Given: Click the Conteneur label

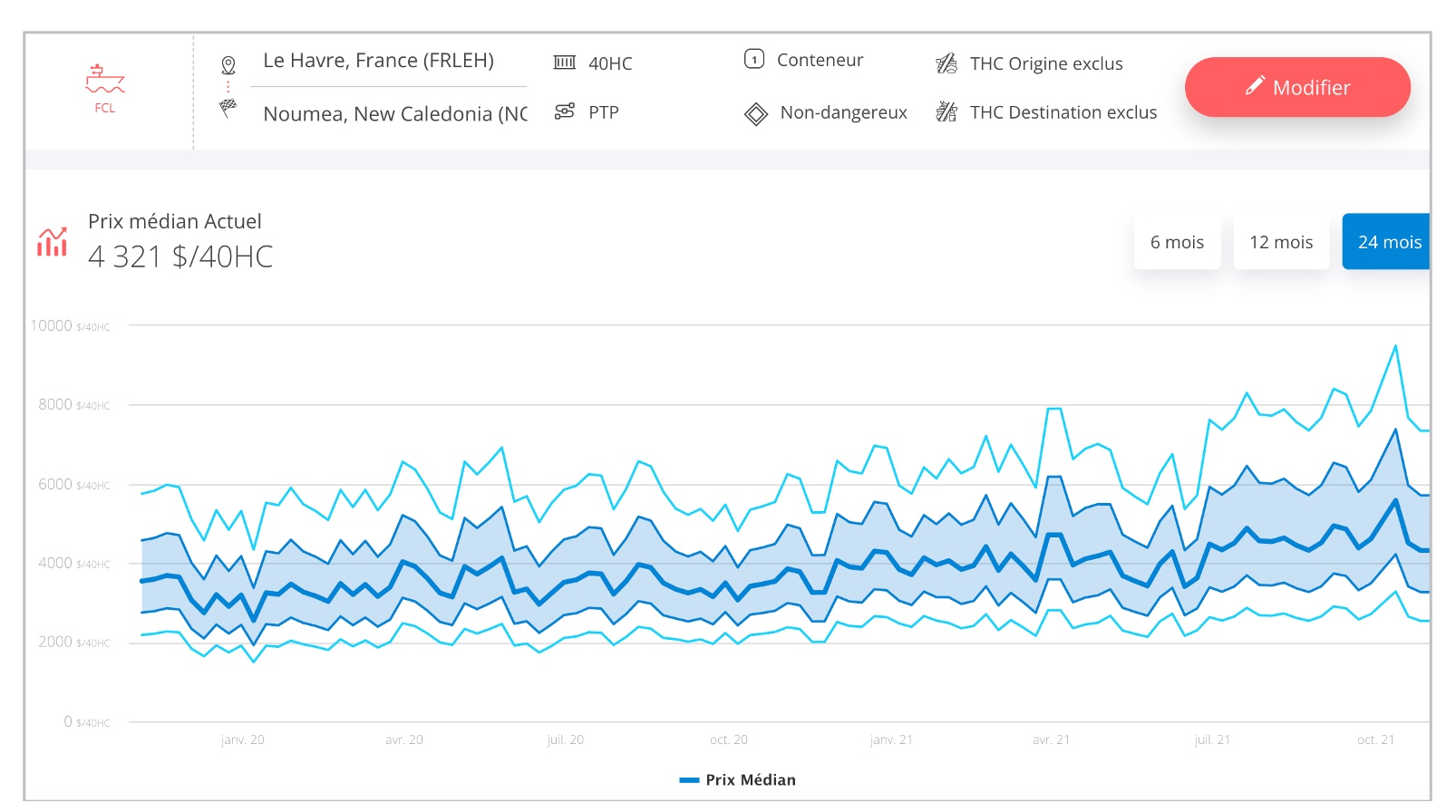Looking at the screenshot, I should (820, 60).
